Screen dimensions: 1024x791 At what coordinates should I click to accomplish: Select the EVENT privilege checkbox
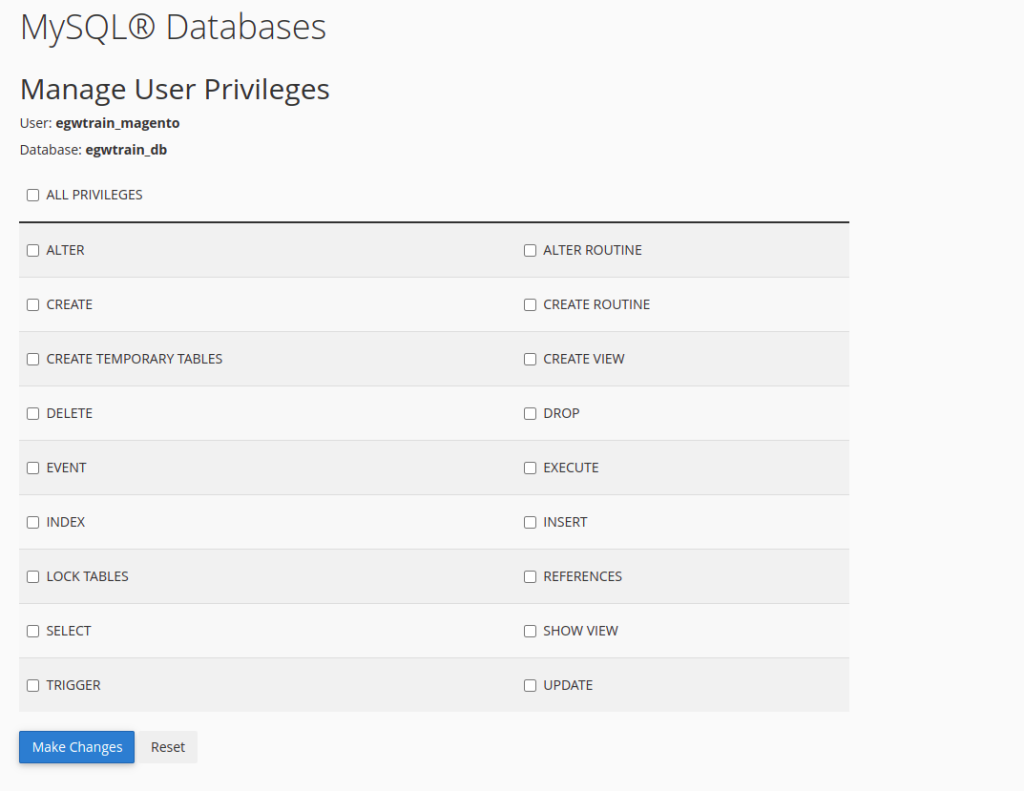click(33, 468)
